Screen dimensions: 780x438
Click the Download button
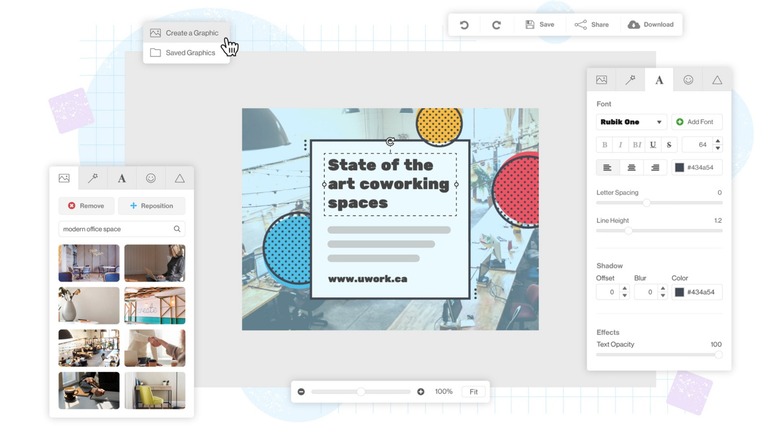pos(651,24)
